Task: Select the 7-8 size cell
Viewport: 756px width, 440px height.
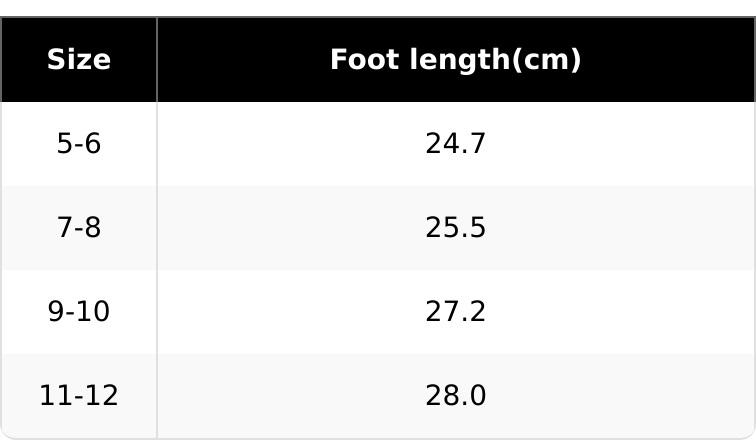Action: (79, 228)
